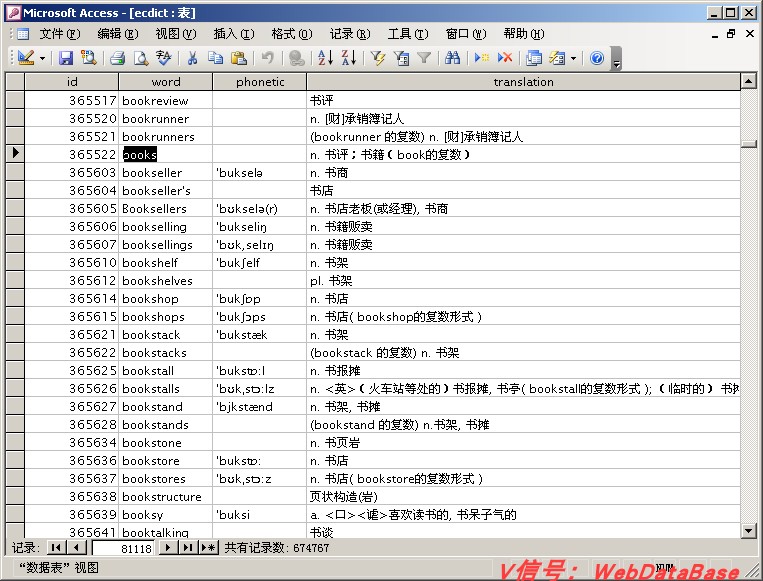Undo last action icon
Image resolution: width=763 pixels, height=581 pixels.
[267, 58]
